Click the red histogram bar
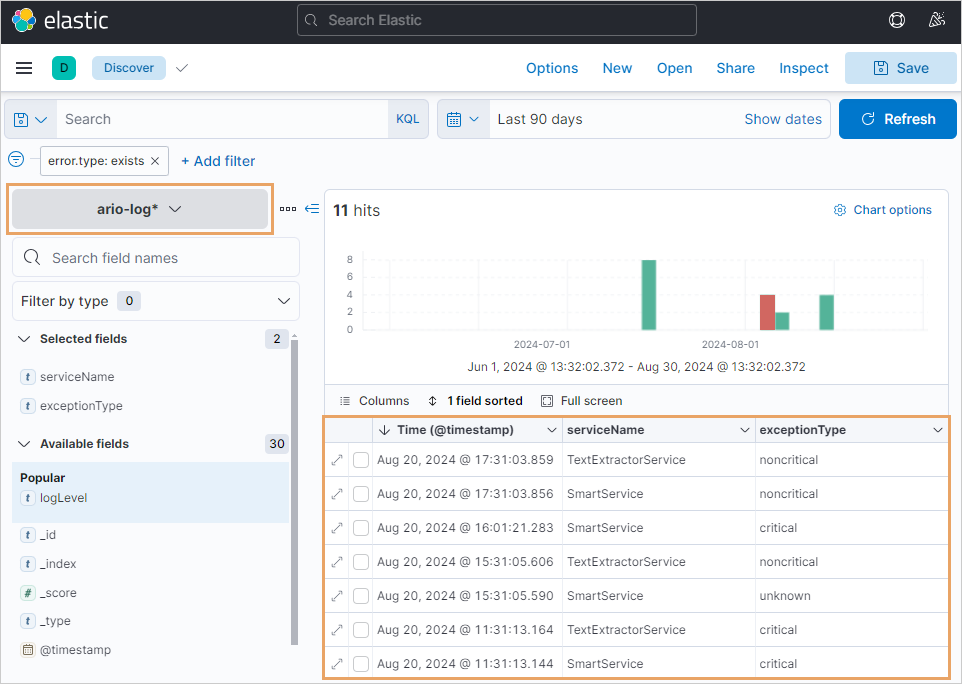This screenshot has width=962, height=684. click(x=767, y=312)
